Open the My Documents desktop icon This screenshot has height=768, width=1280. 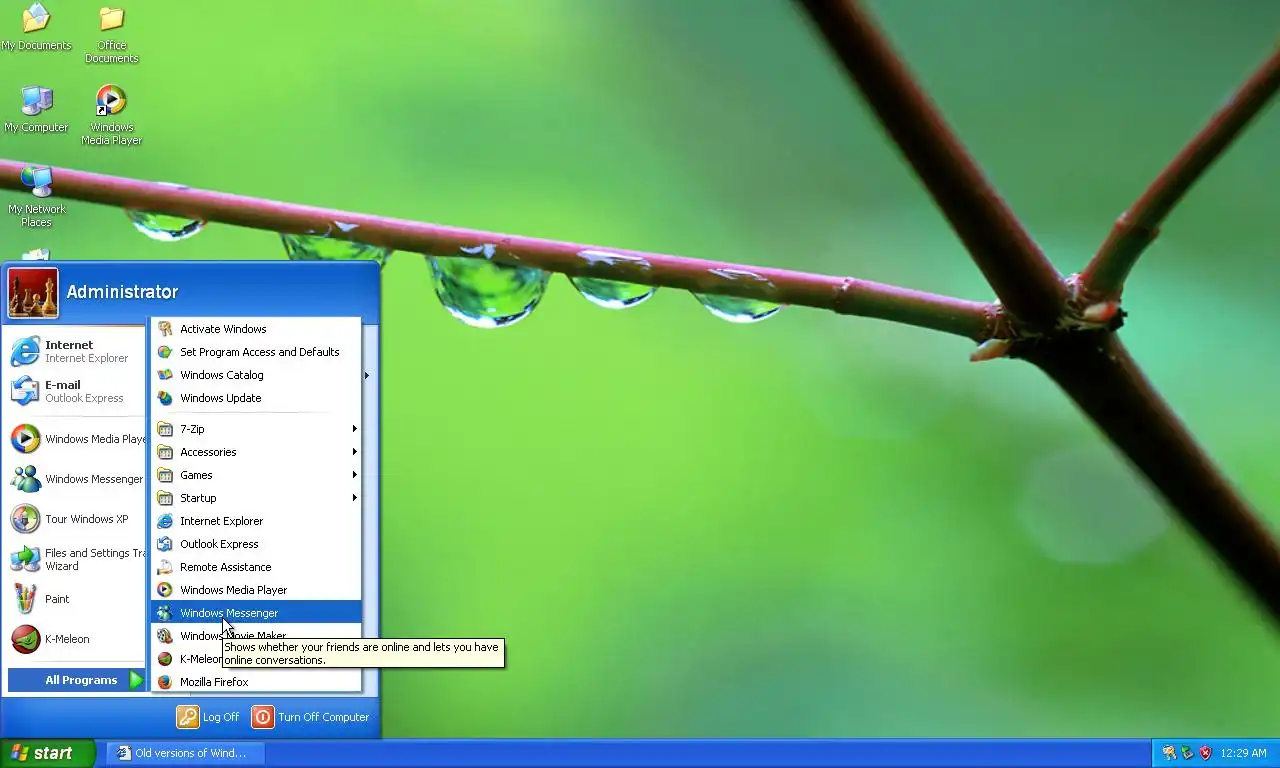click(36, 27)
